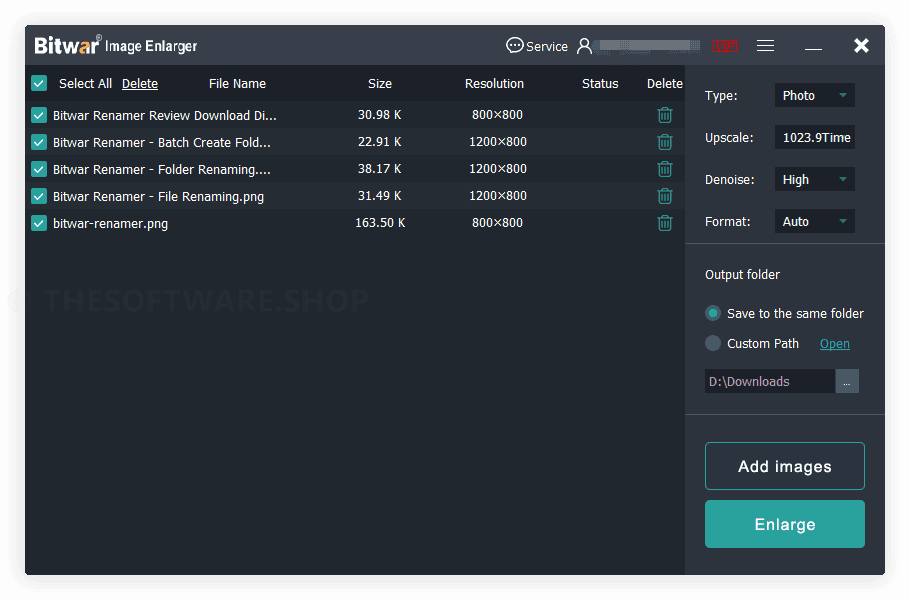Uncheck the Batch Create Fold... file checkbox

(39, 142)
